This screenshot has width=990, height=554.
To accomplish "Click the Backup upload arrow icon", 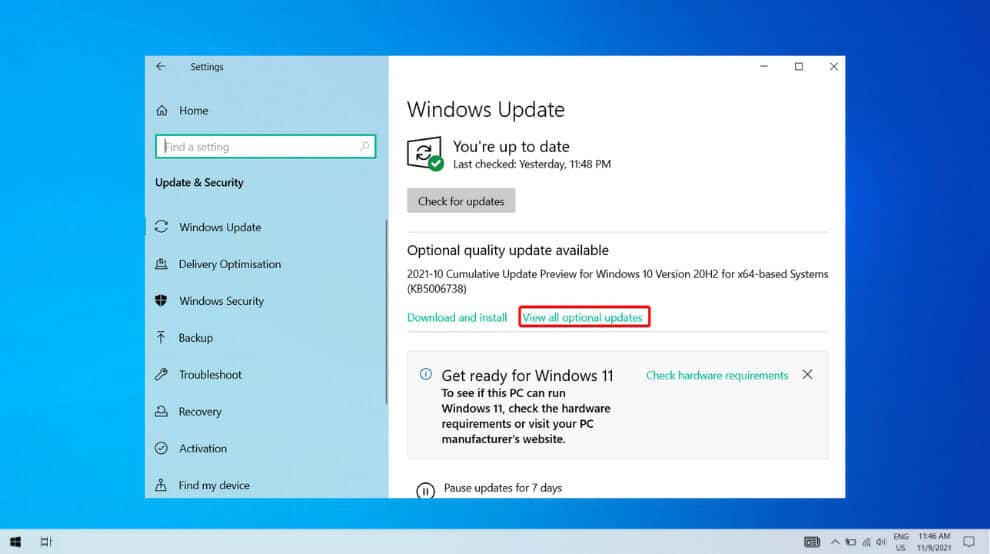I will [161, 337].
